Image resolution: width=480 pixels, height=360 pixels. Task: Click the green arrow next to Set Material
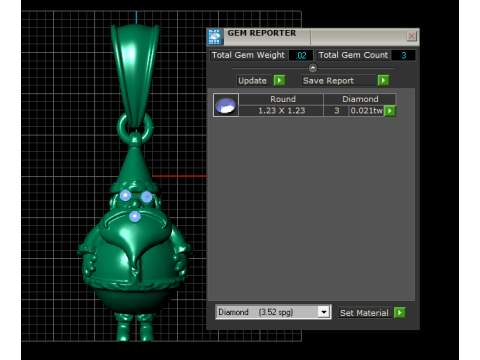(x=399, y=313)
